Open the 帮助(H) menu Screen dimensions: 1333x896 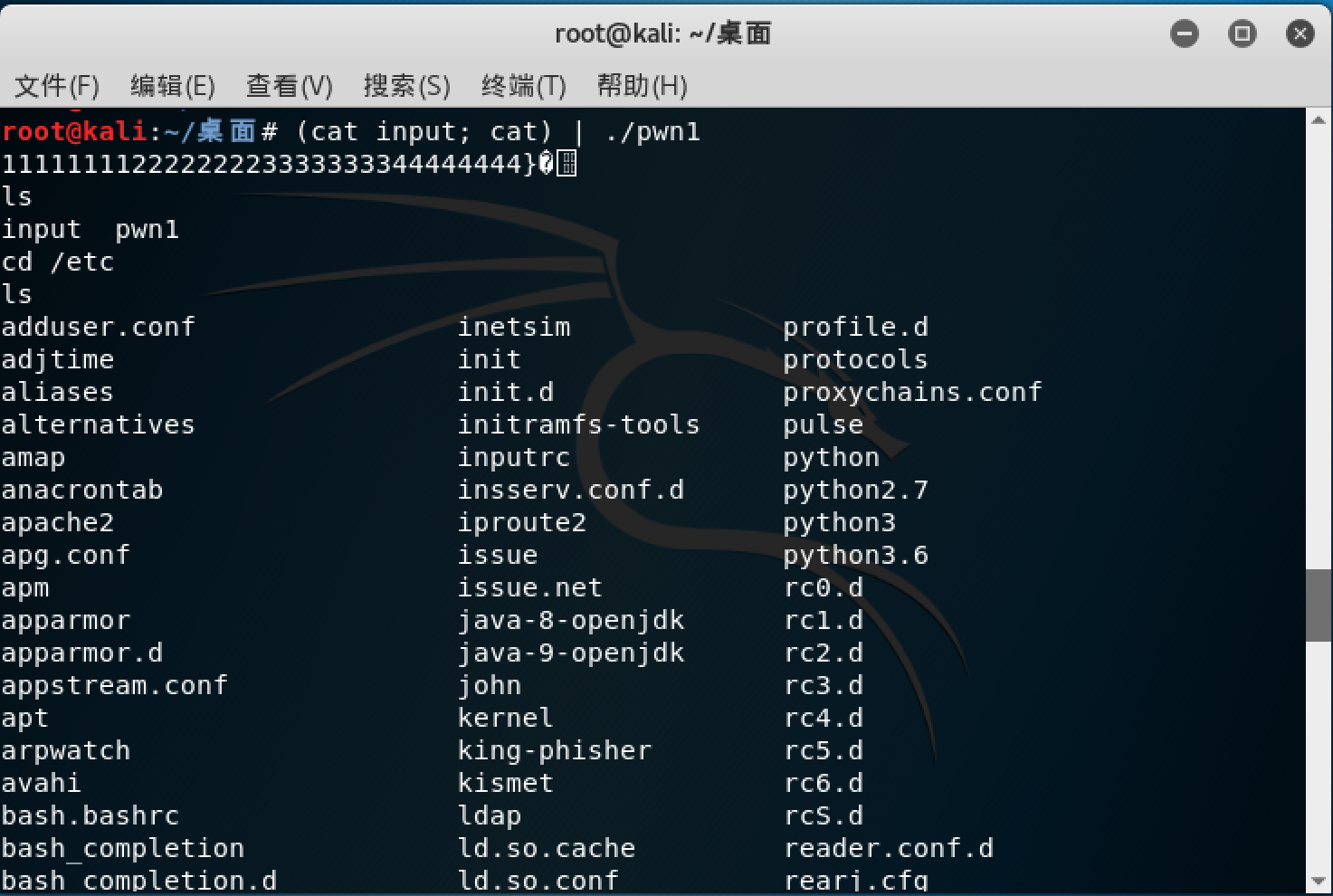[x=642, y=86]
